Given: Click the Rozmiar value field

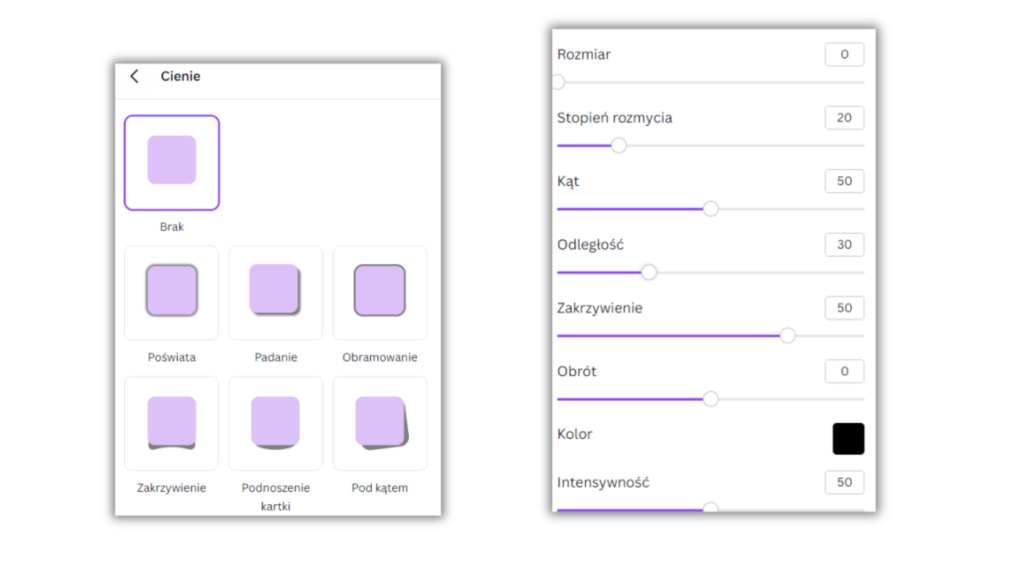Looking at the screenshot, I should pyautogui.click(x=844, y=55).
